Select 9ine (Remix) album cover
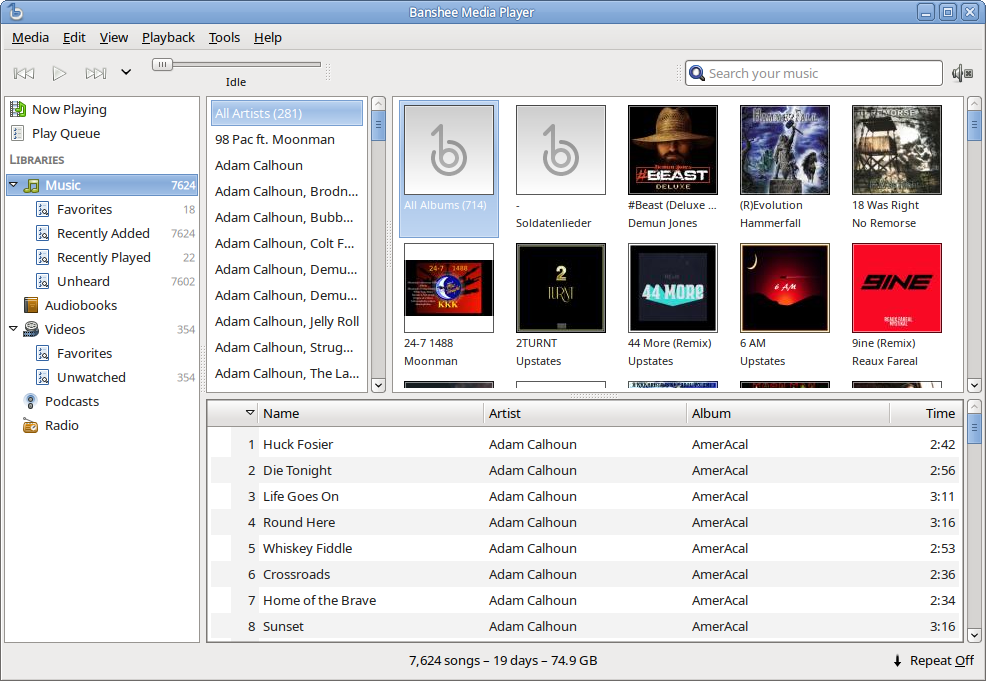Screen dimensions: 986x681 [x=897, y=288]
